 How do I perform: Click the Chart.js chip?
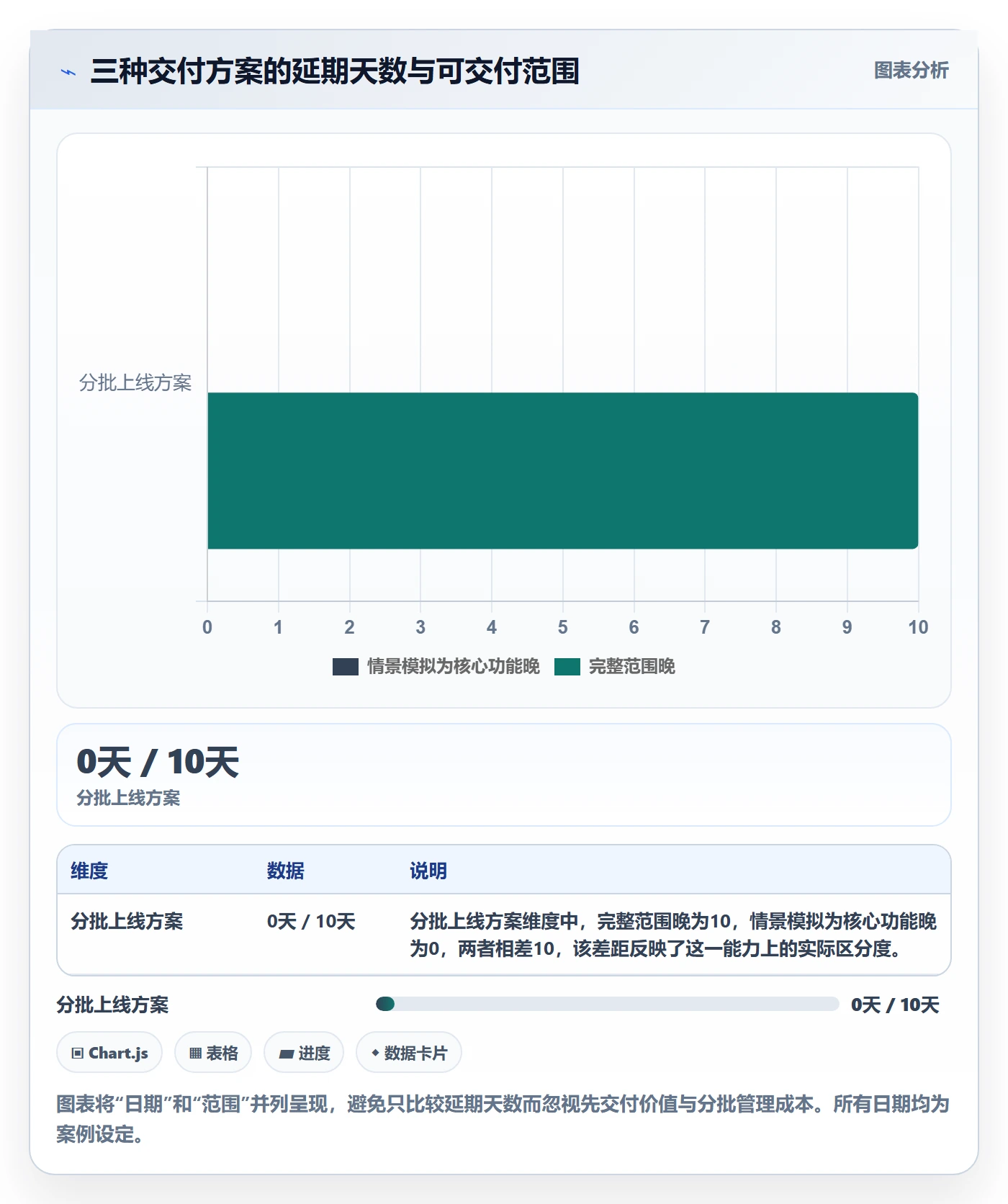tap(109, 1053)
